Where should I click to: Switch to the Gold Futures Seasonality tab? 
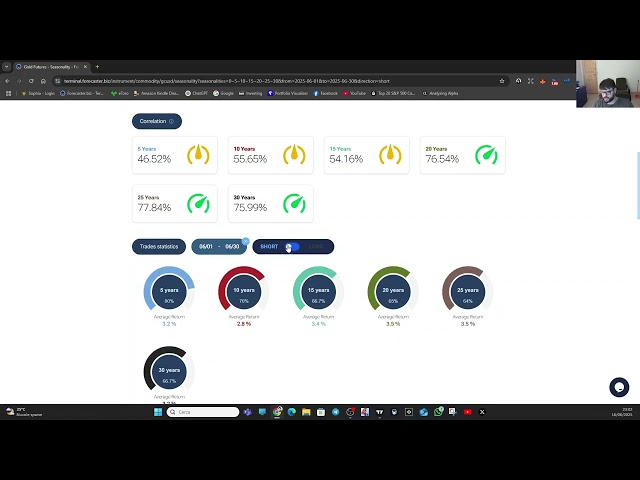(x=50, y=66)
